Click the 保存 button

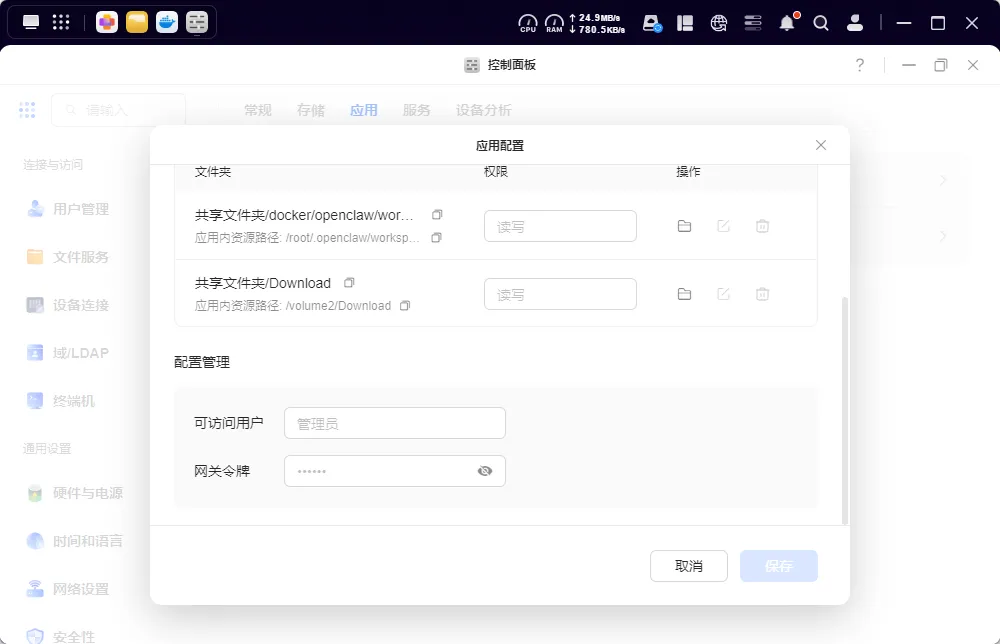(778, 566)
